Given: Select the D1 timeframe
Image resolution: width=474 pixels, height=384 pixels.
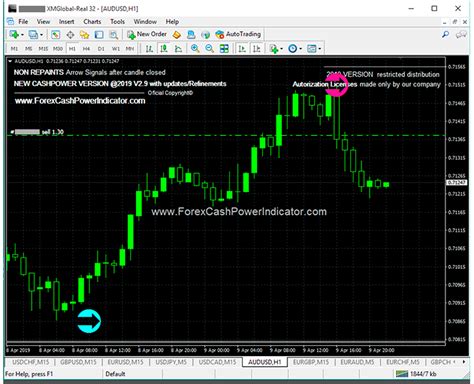Looking at the screenshot, I should [x=101, y=49].
